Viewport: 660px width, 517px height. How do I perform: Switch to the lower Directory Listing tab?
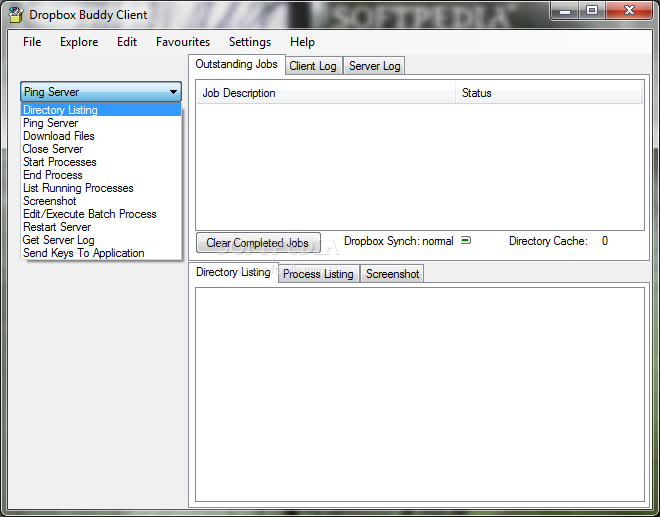tap(233, 272)
